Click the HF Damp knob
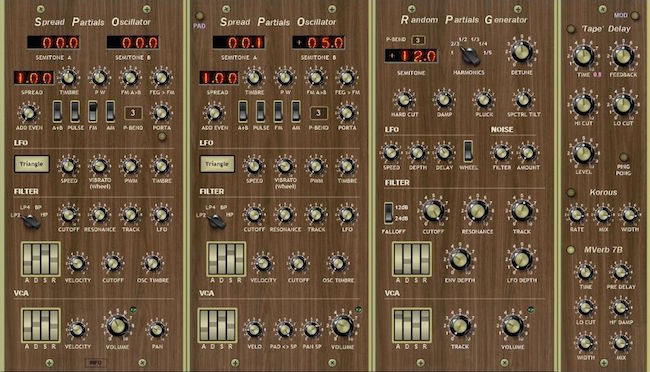The width and height of the screenshot is (650, 372). tap(621, 308)
